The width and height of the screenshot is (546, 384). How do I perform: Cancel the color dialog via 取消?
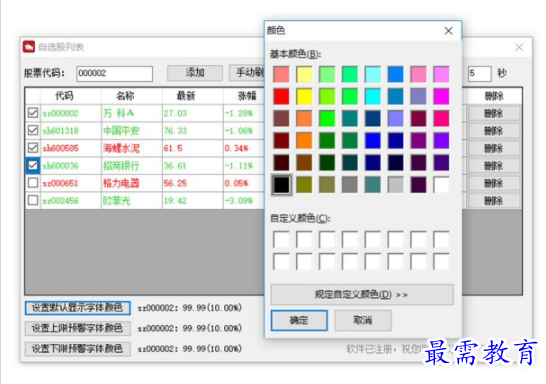pos(363,320)
